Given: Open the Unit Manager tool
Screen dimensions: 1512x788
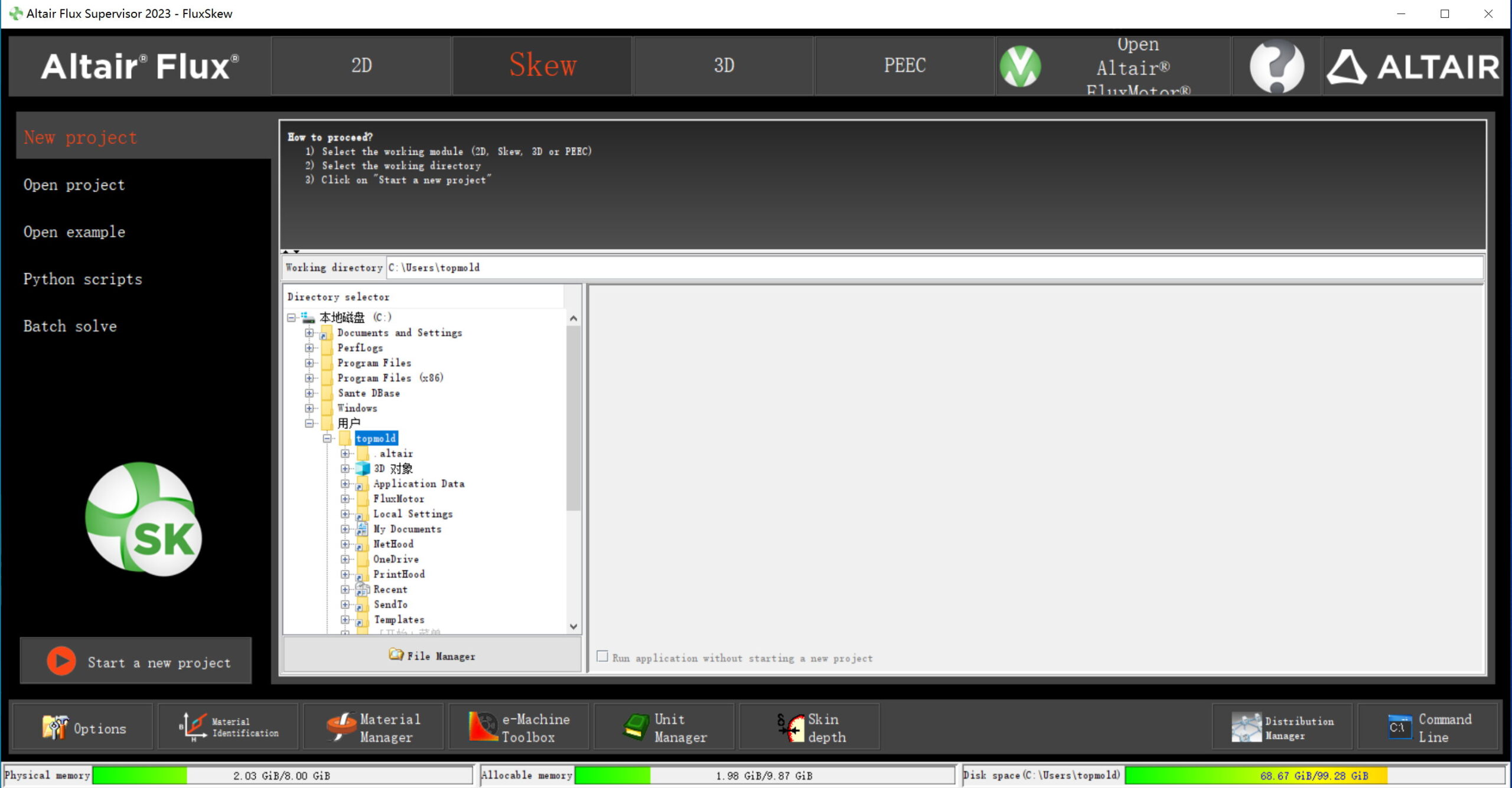Looking at the screenshot, I should pyautogui.click(x=671, y=727).
